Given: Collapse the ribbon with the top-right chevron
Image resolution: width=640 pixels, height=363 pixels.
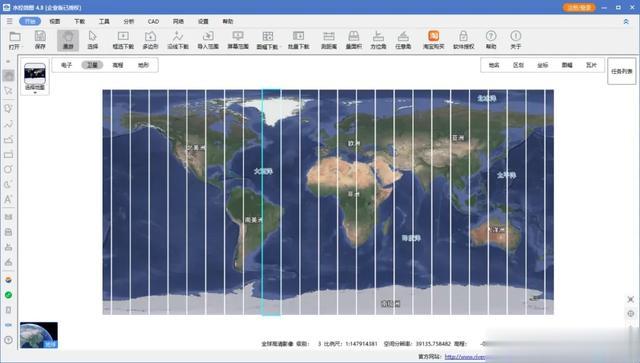Looking at the screenshot, I should pyautogui.click(x=626, y=21).
